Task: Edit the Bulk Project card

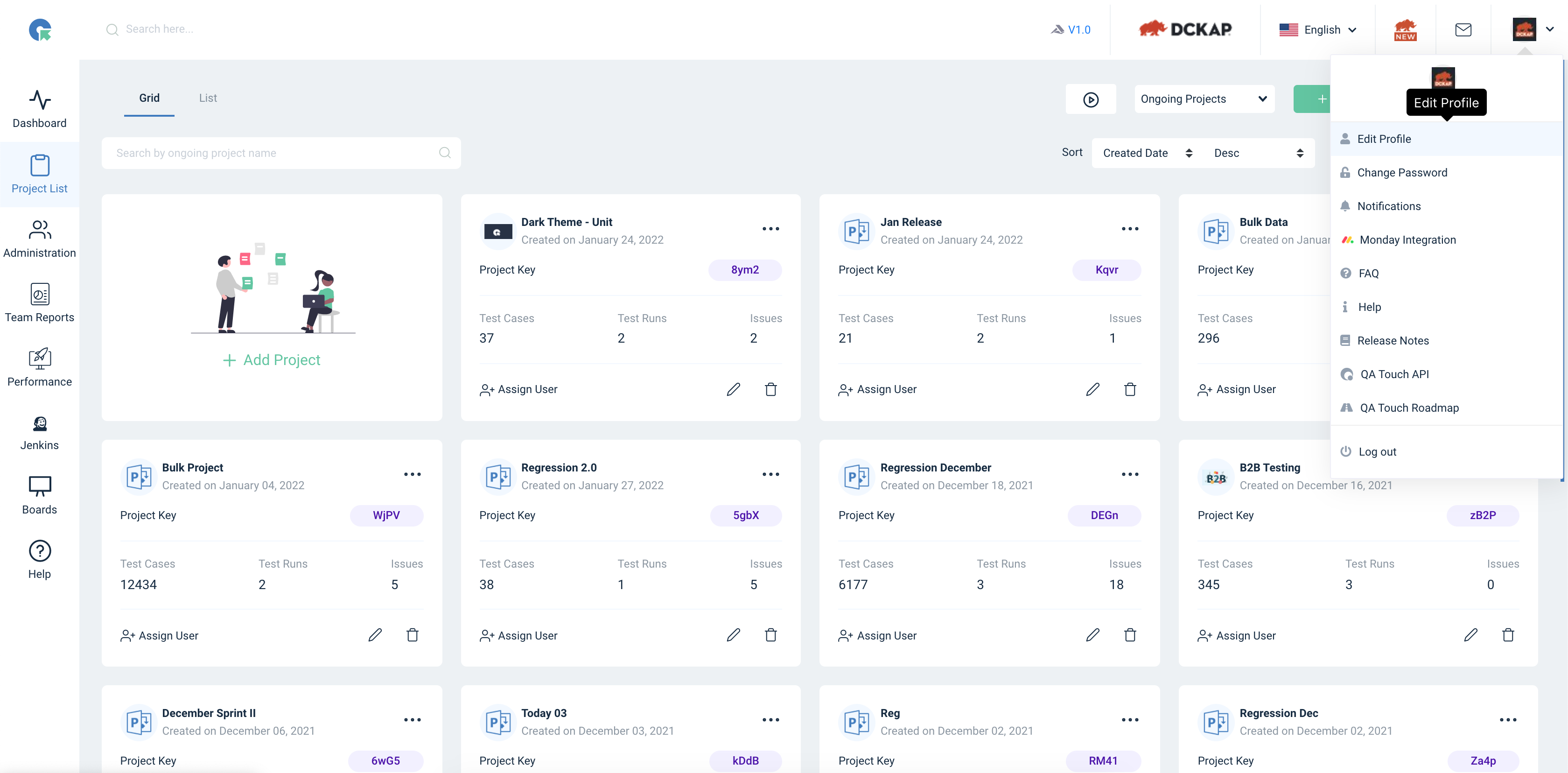Action: click(375, 635)
